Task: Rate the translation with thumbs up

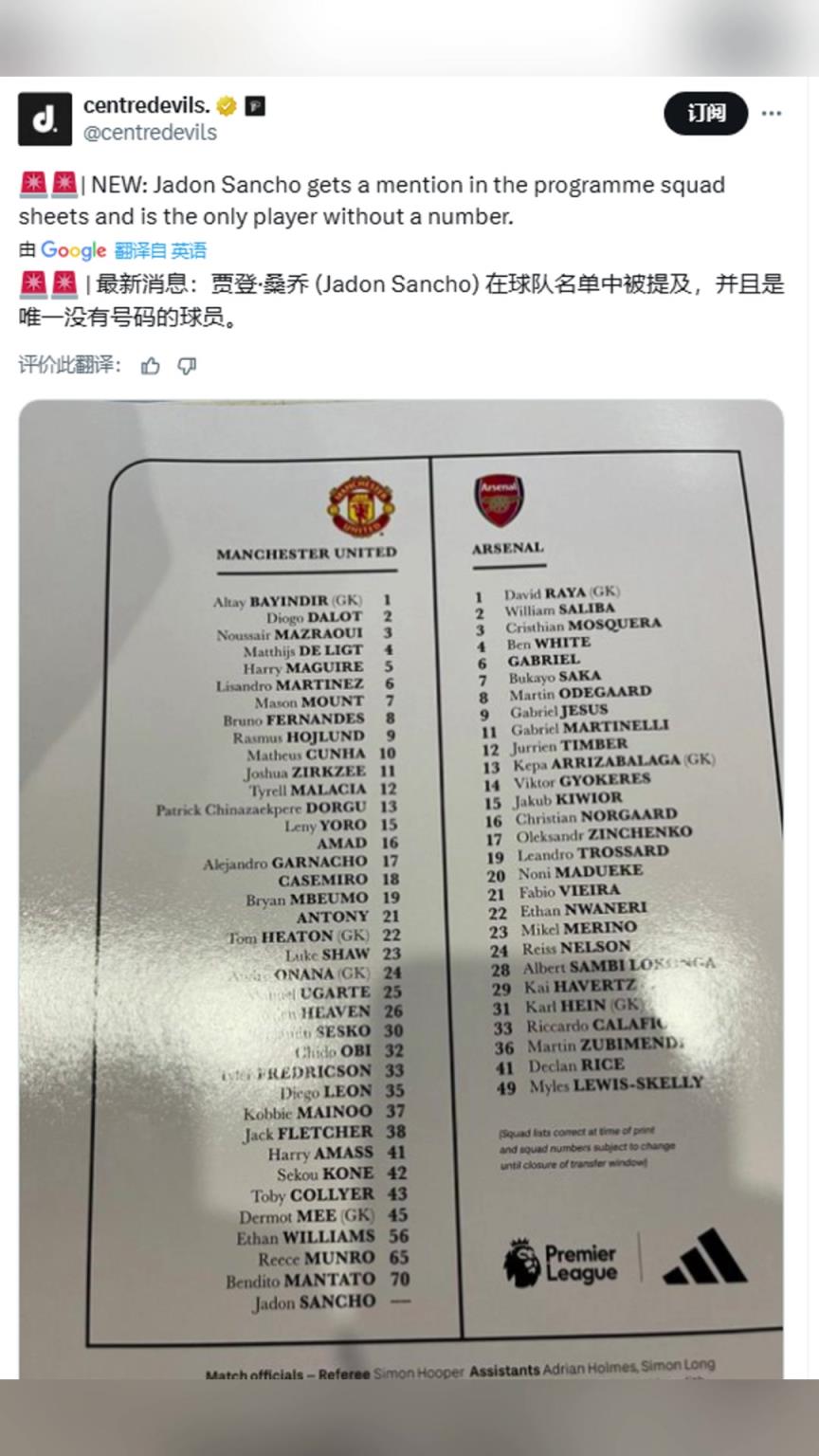Action: [151, 366]
